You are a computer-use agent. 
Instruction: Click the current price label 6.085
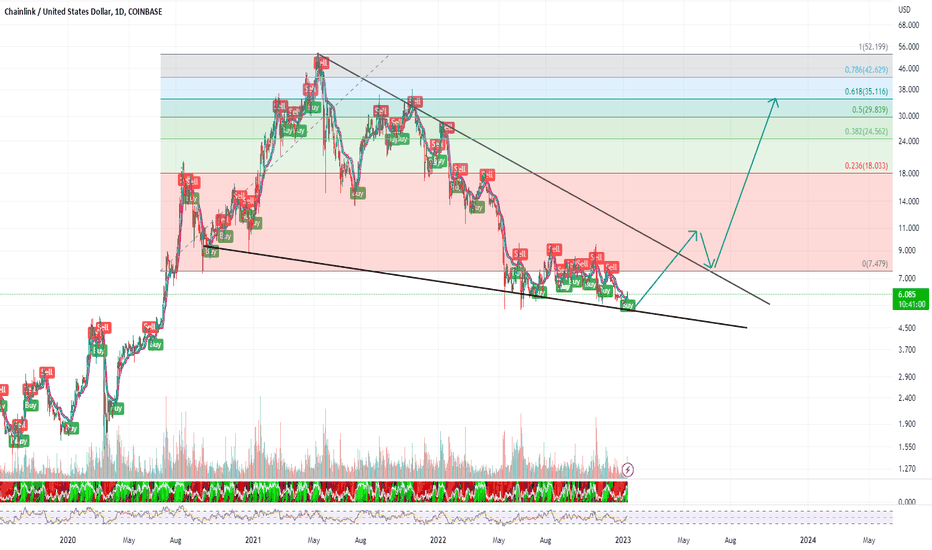(906, 294)
